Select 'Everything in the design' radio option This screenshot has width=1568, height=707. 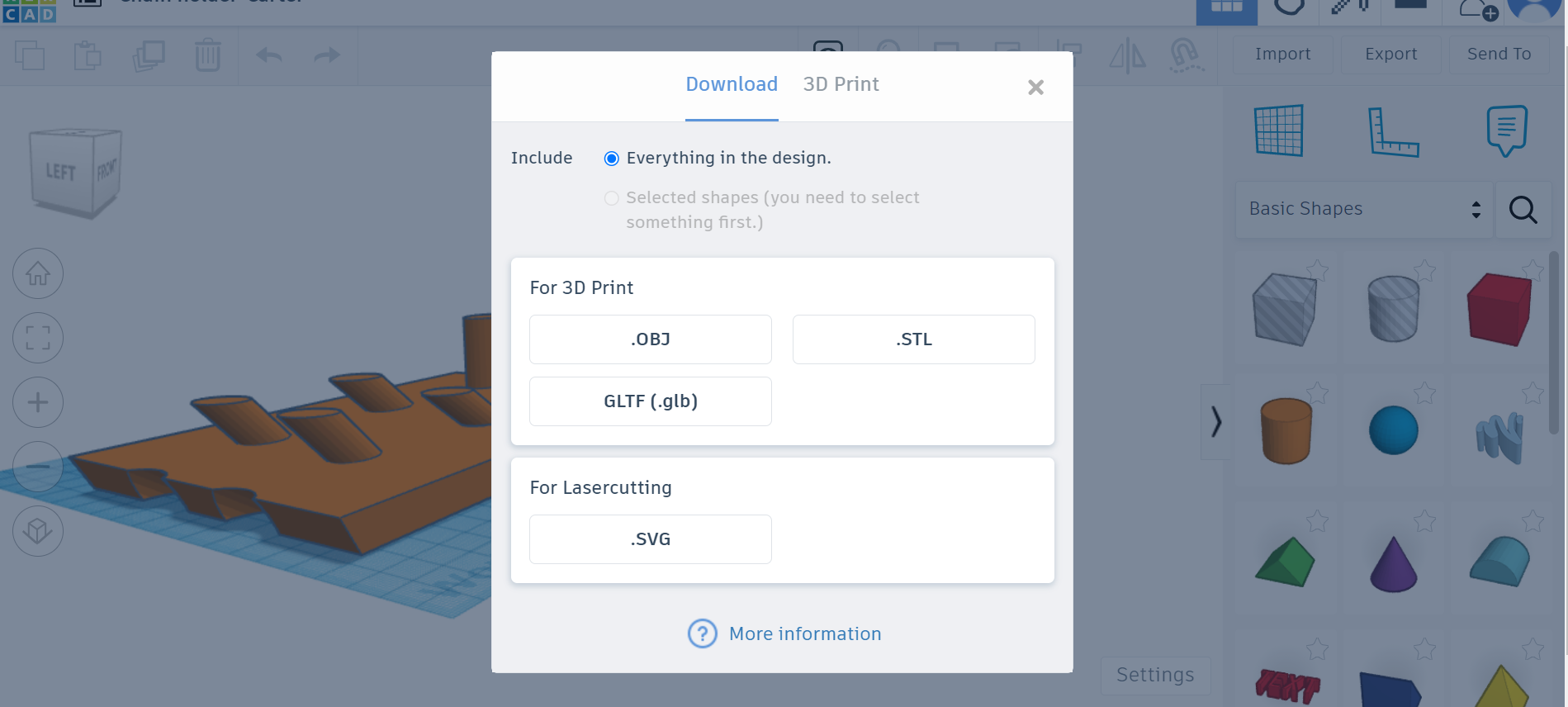[612, 159]
